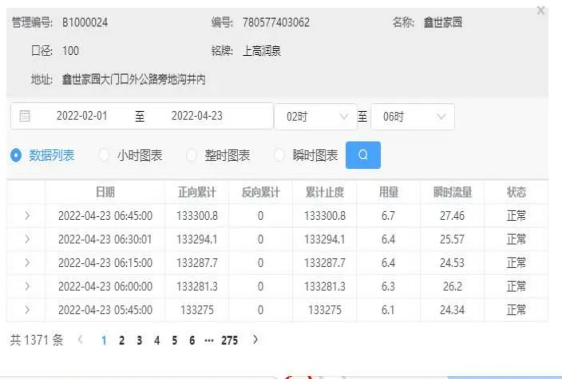
Task: Click the 6.7 usage cell
Action: click(x=388, y=216)
